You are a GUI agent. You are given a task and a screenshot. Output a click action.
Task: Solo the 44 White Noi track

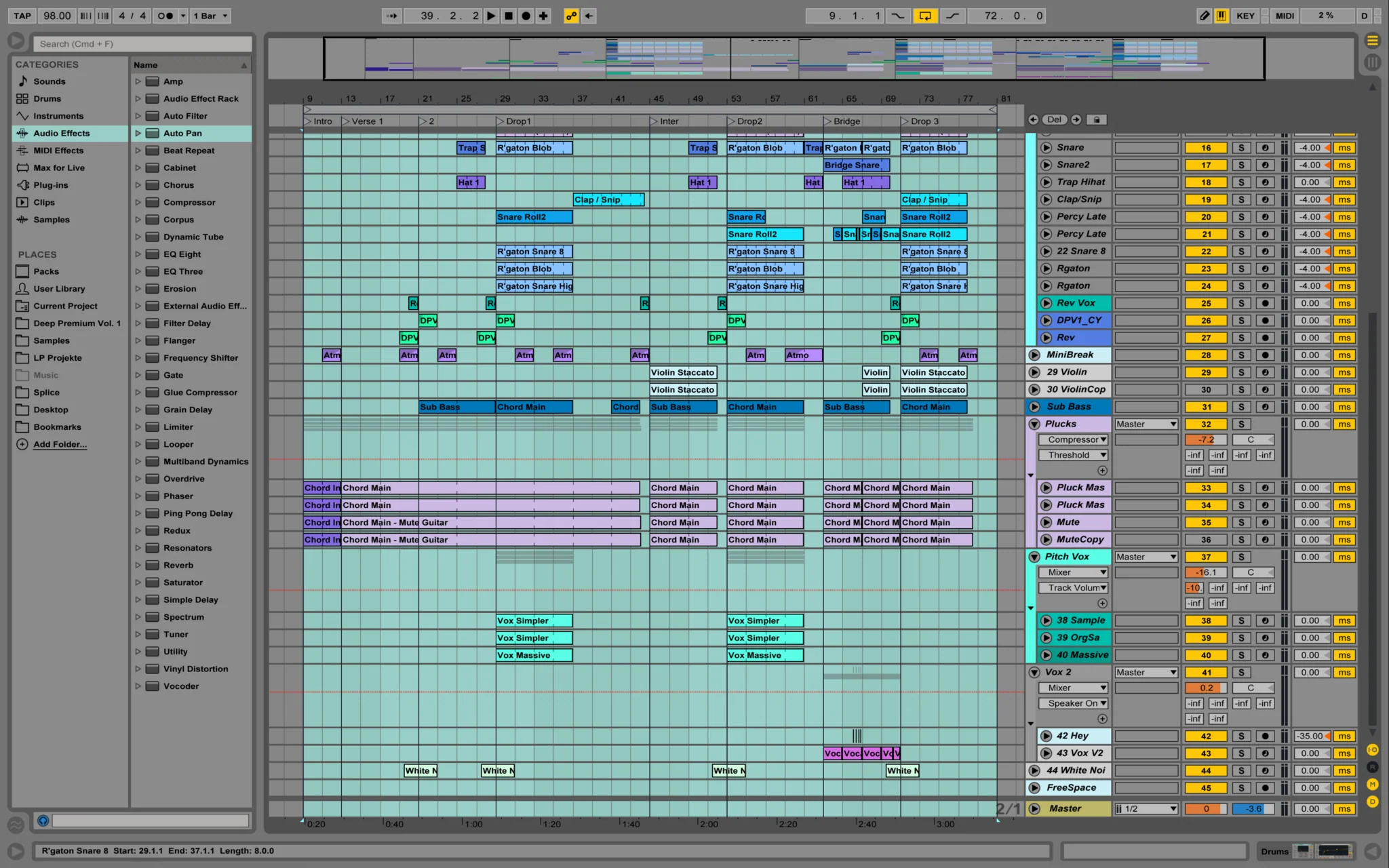[1241, 770]
